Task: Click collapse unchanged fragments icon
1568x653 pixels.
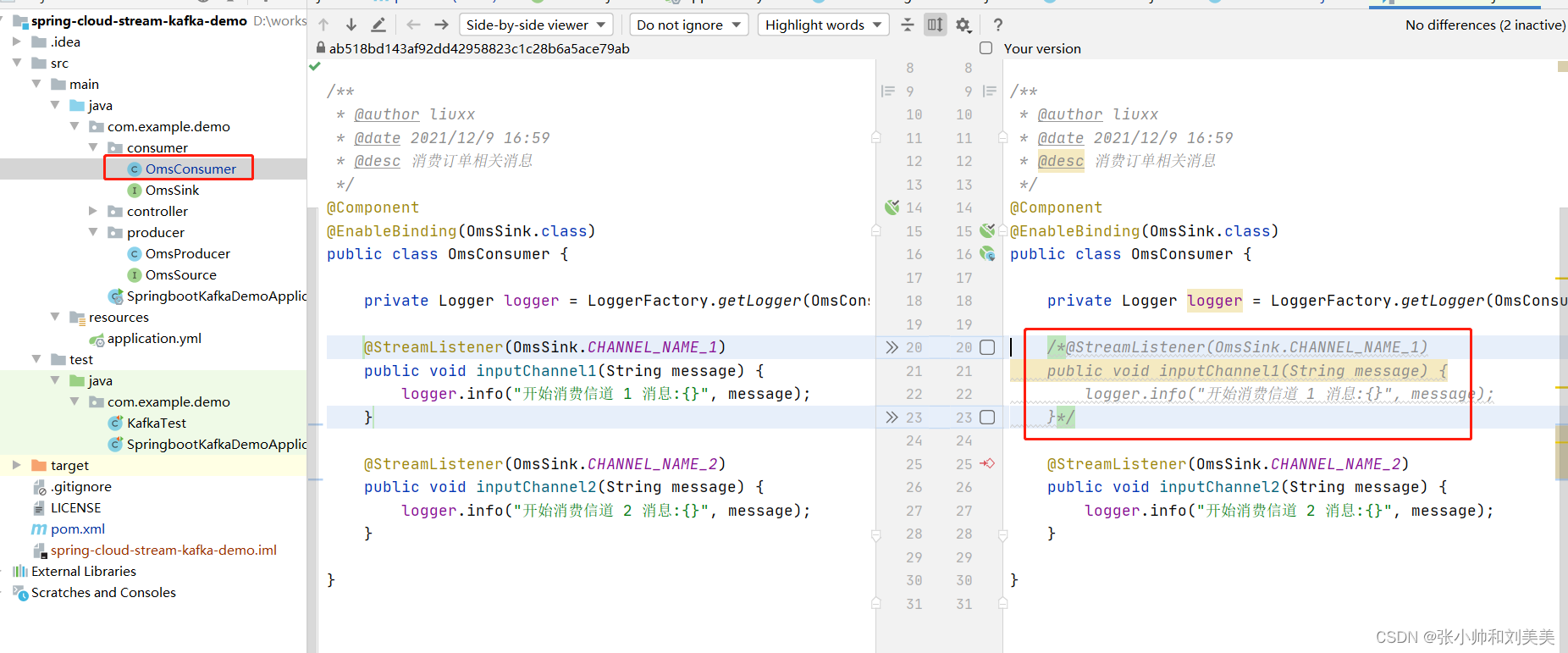Action: [x=908, y=25]
